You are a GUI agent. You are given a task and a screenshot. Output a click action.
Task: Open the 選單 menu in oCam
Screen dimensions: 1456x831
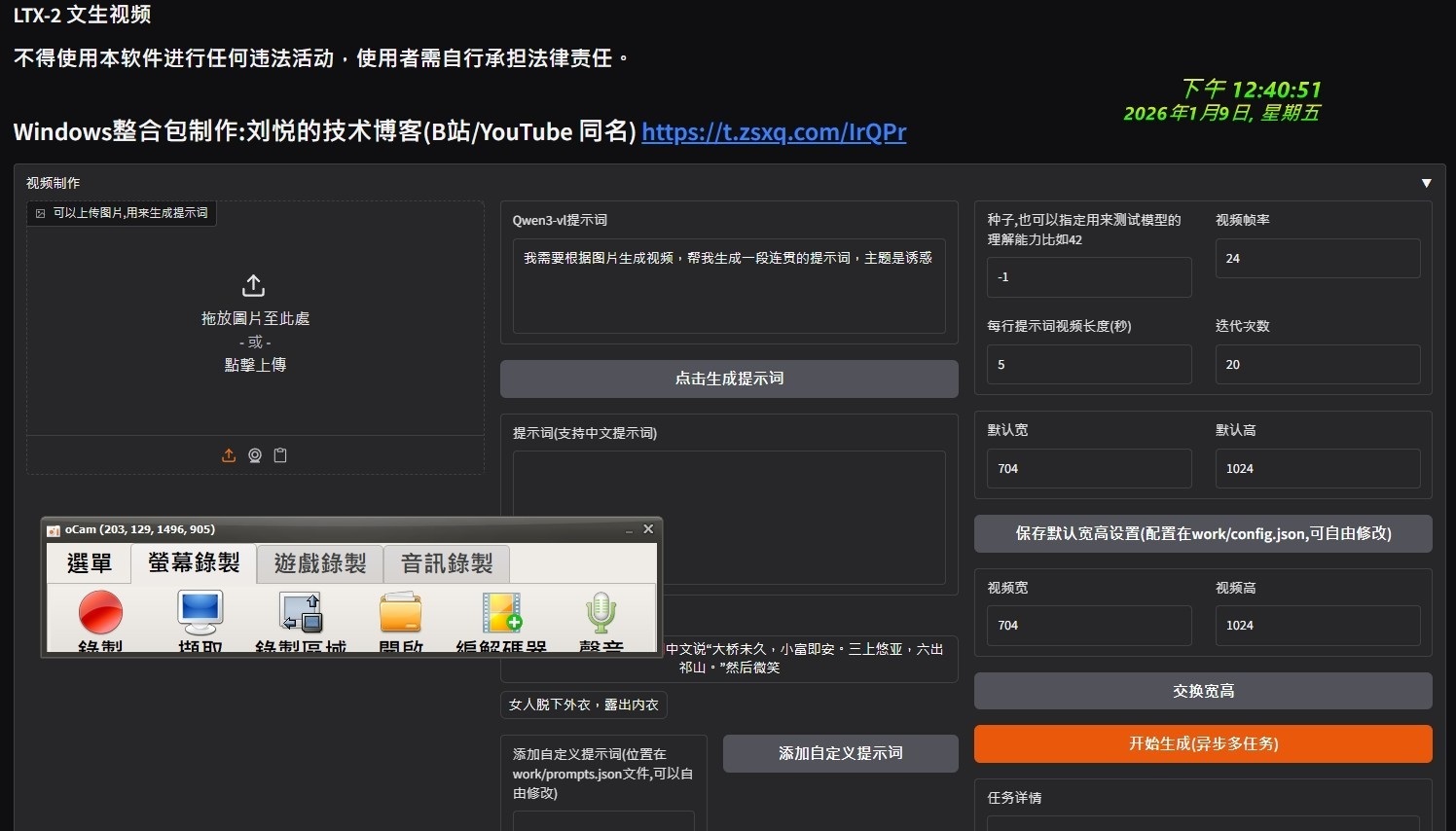90,563
